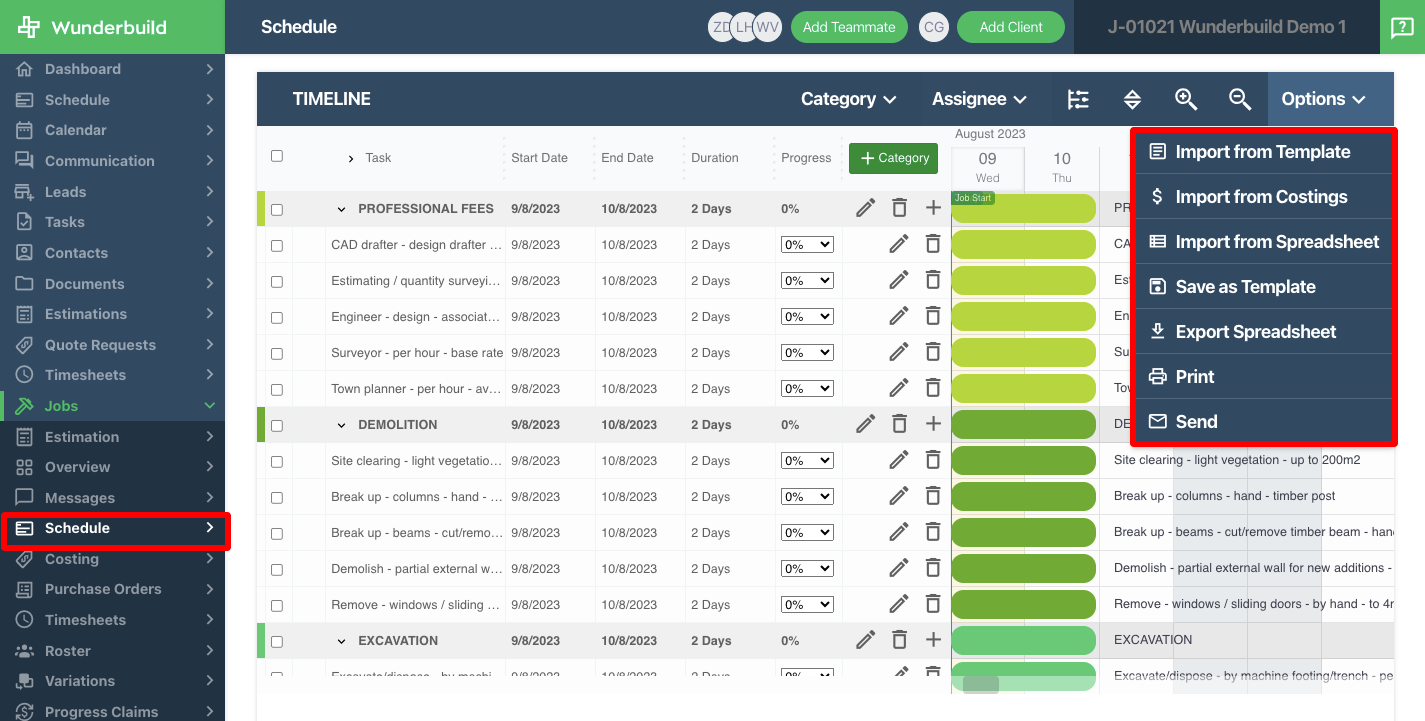Edit the EXCAVATION category

coord(866,640)
